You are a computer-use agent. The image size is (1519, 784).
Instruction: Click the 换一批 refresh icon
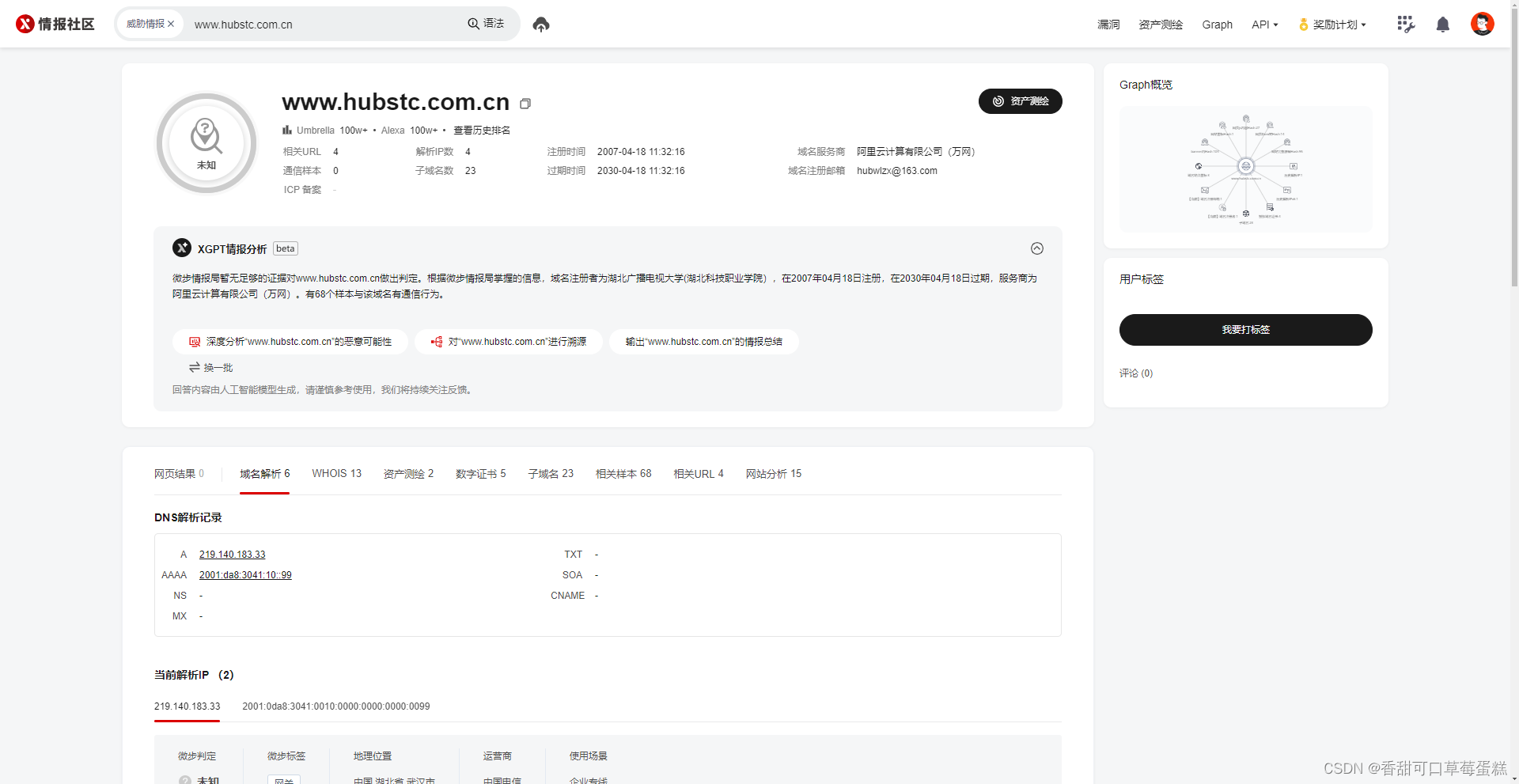(194, 367)
